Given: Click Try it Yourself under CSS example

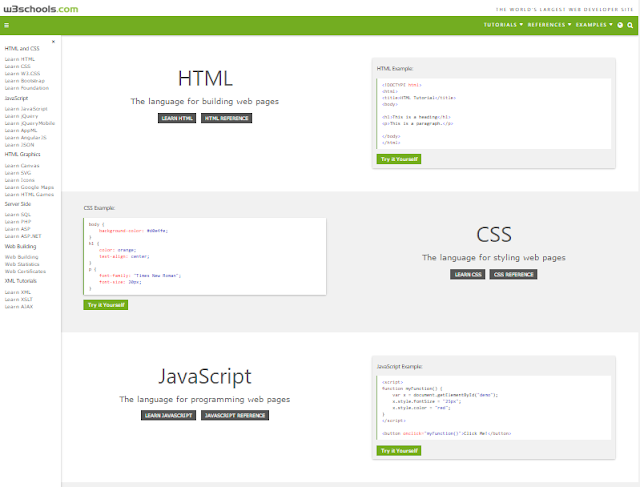Looking at the screenshot, I should [105, 304].
